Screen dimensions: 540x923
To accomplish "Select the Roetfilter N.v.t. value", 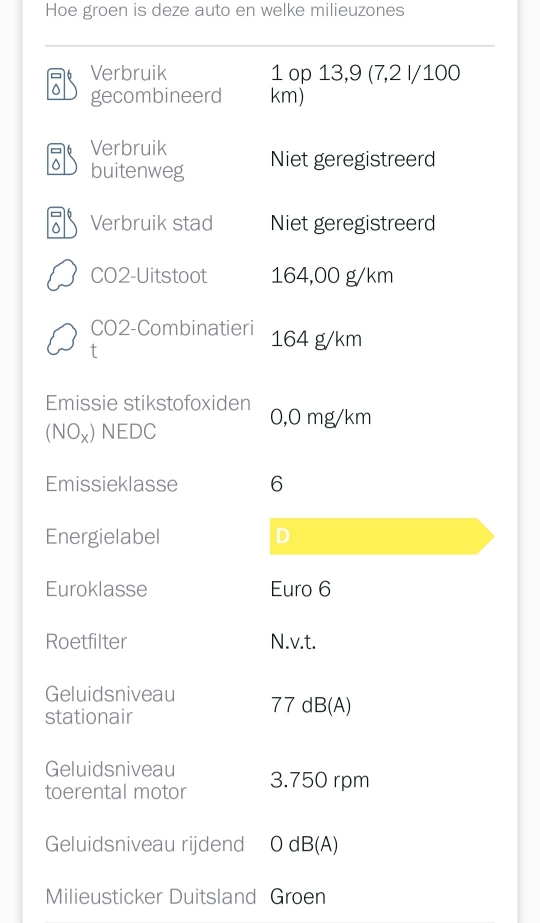I will (x=293, y=641).
